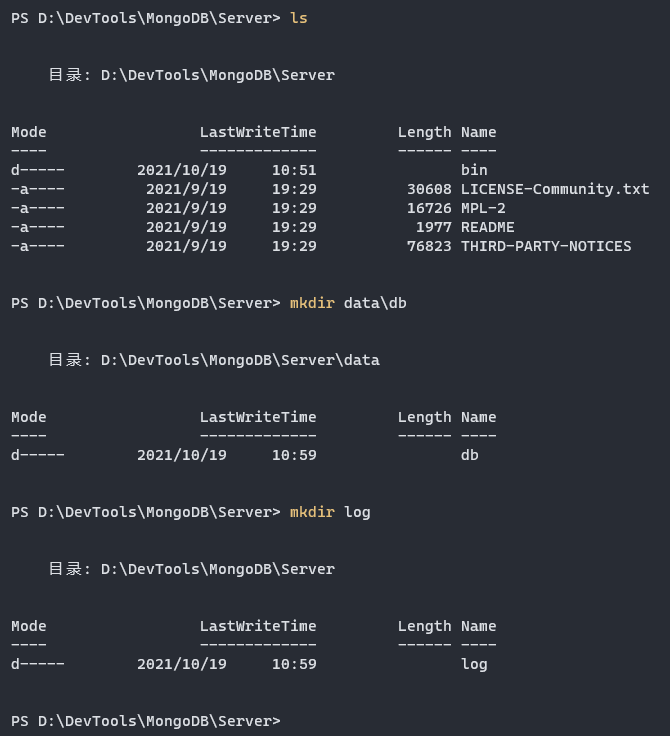The width and height of the screenshot is (670, 736).
Task: Click the THIRD-PARTY-NOTICES file name
Action: pyautogui.click(x=546, y=246)
